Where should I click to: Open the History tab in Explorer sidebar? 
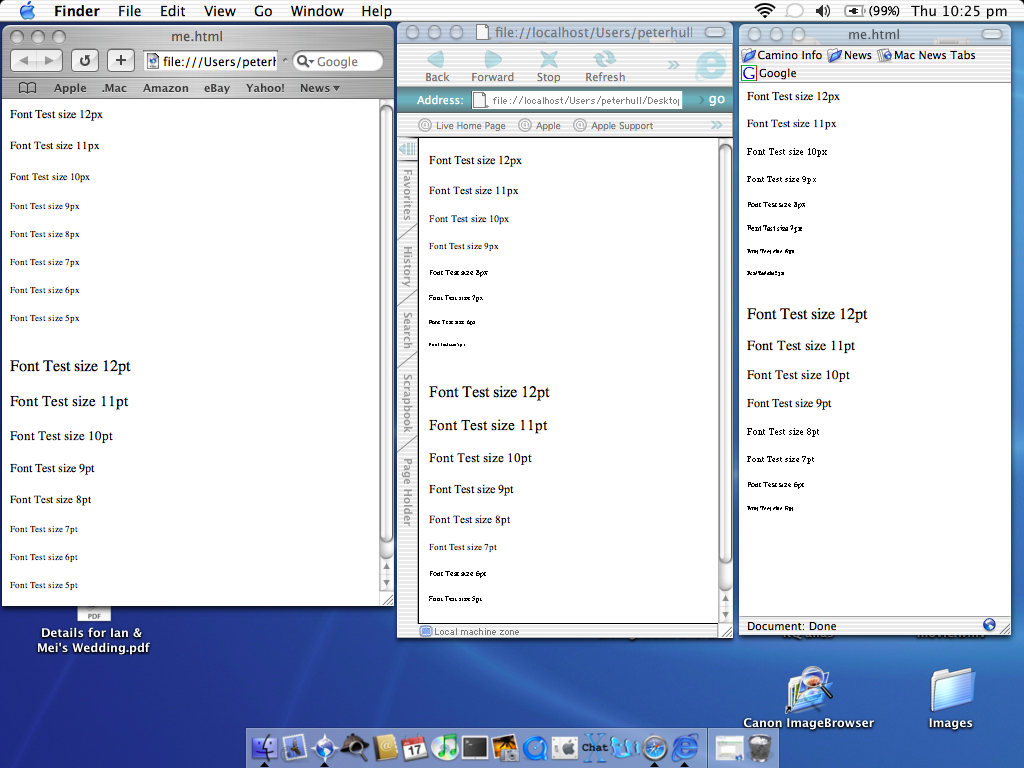407,267
